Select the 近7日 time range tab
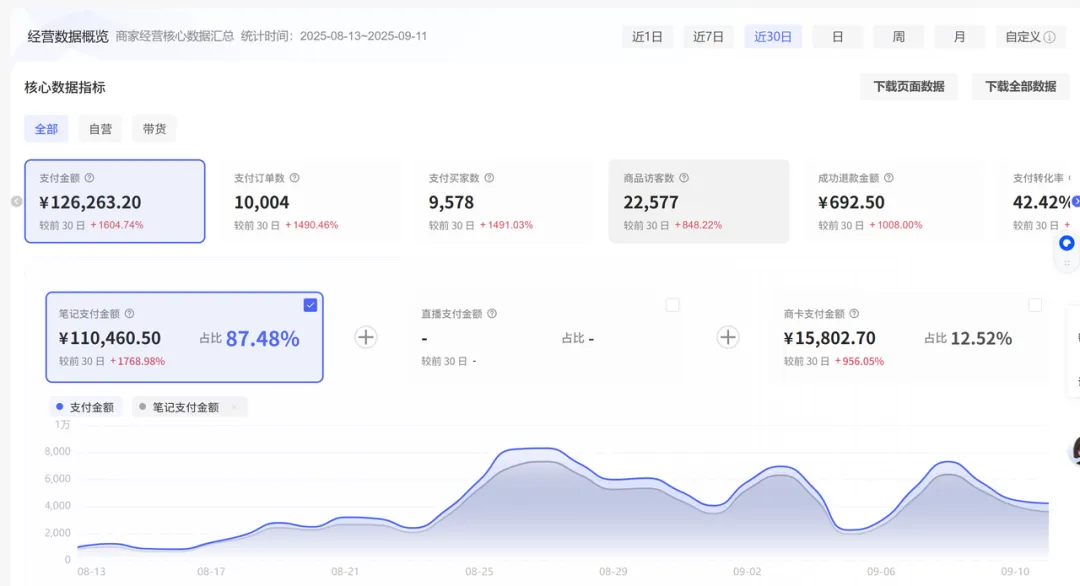 [709, 37]
